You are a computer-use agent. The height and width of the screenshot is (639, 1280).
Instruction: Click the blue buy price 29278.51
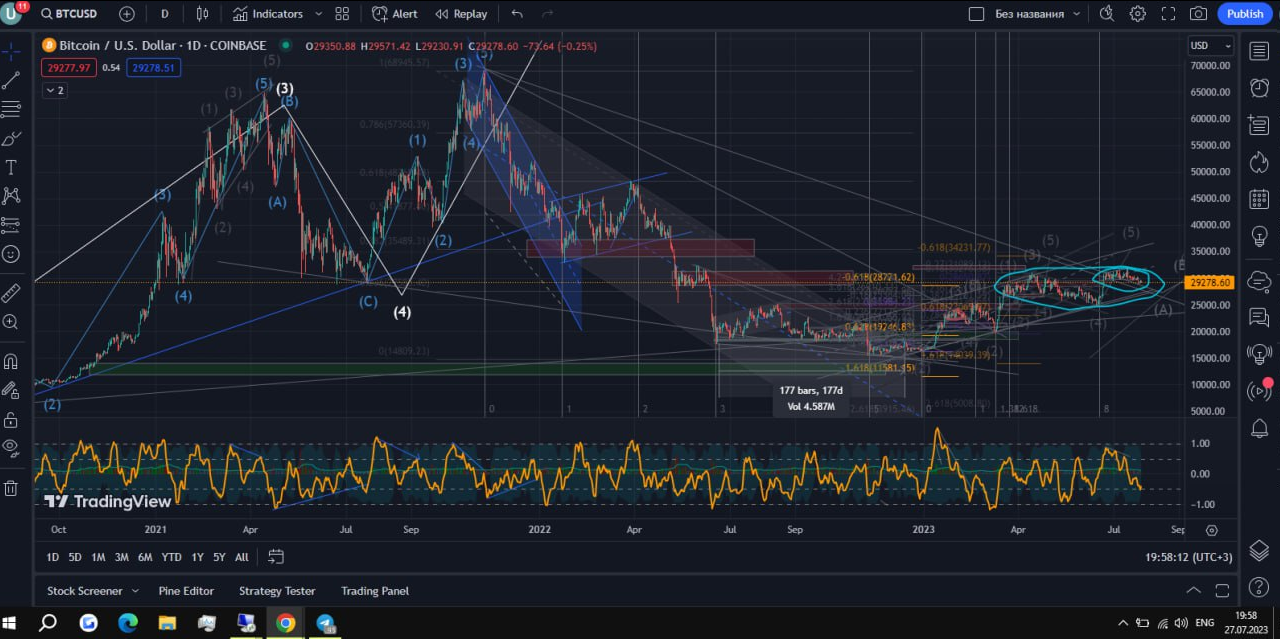tap(154, 68)
